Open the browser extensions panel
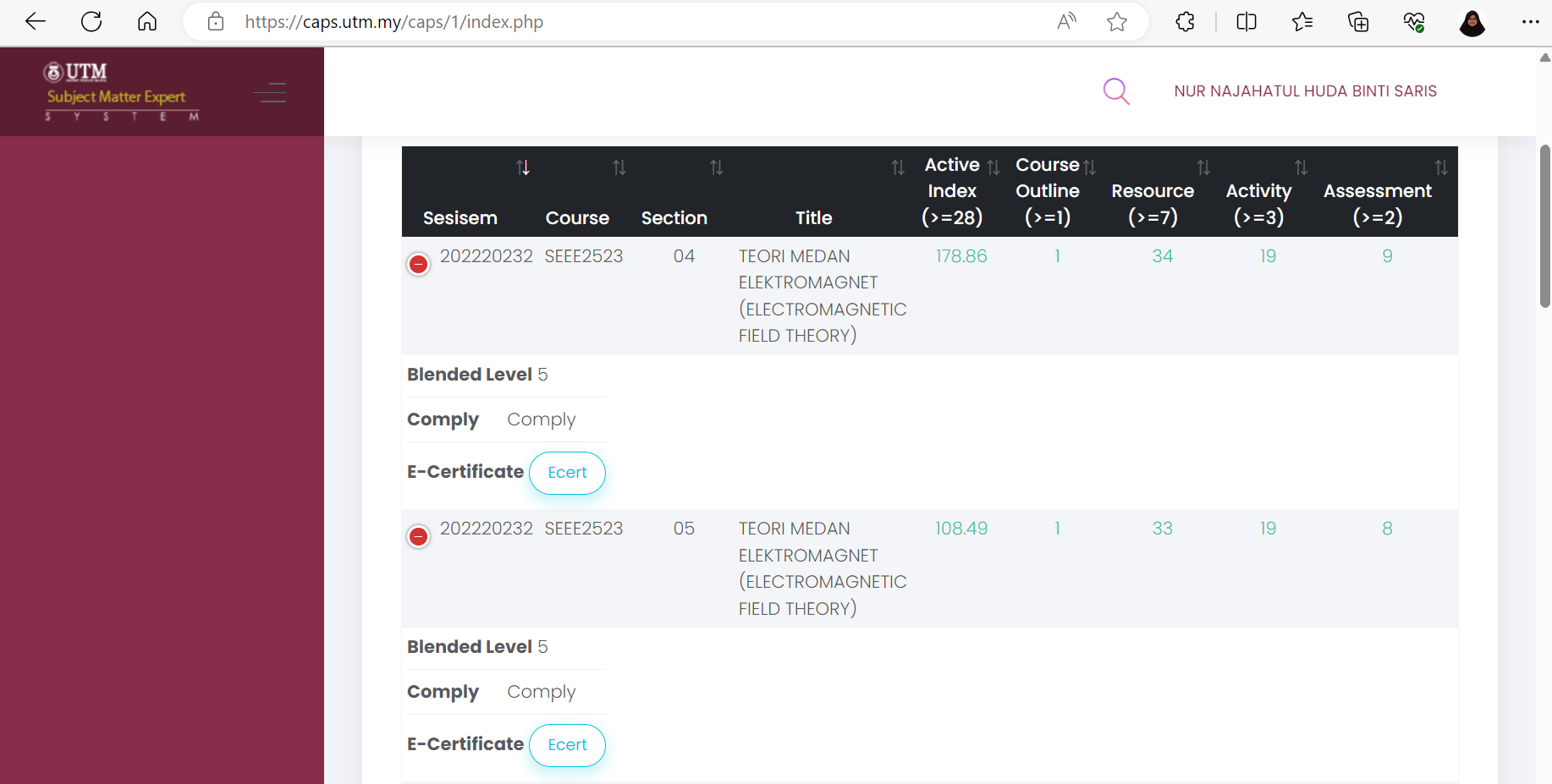This screenshot has height=784, width=1552. [1185, 22]
